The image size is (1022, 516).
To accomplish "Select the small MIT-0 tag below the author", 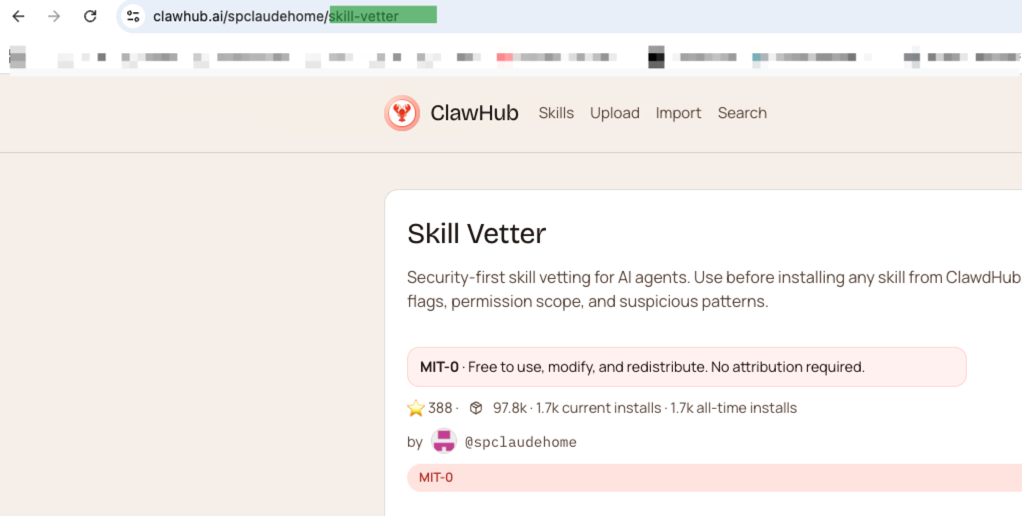I will [x=436, y=477].
